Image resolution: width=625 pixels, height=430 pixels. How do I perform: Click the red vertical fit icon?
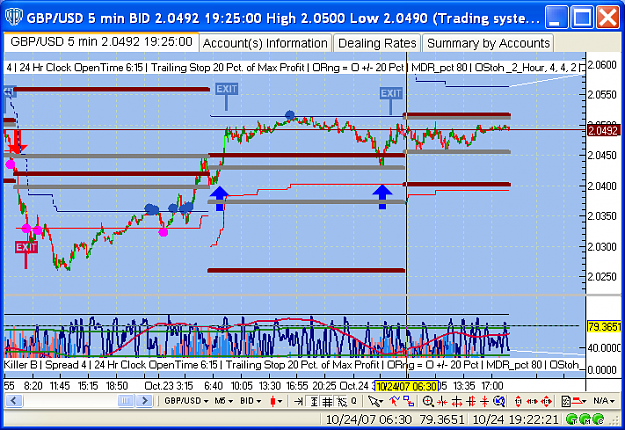[x=518, y=401]
